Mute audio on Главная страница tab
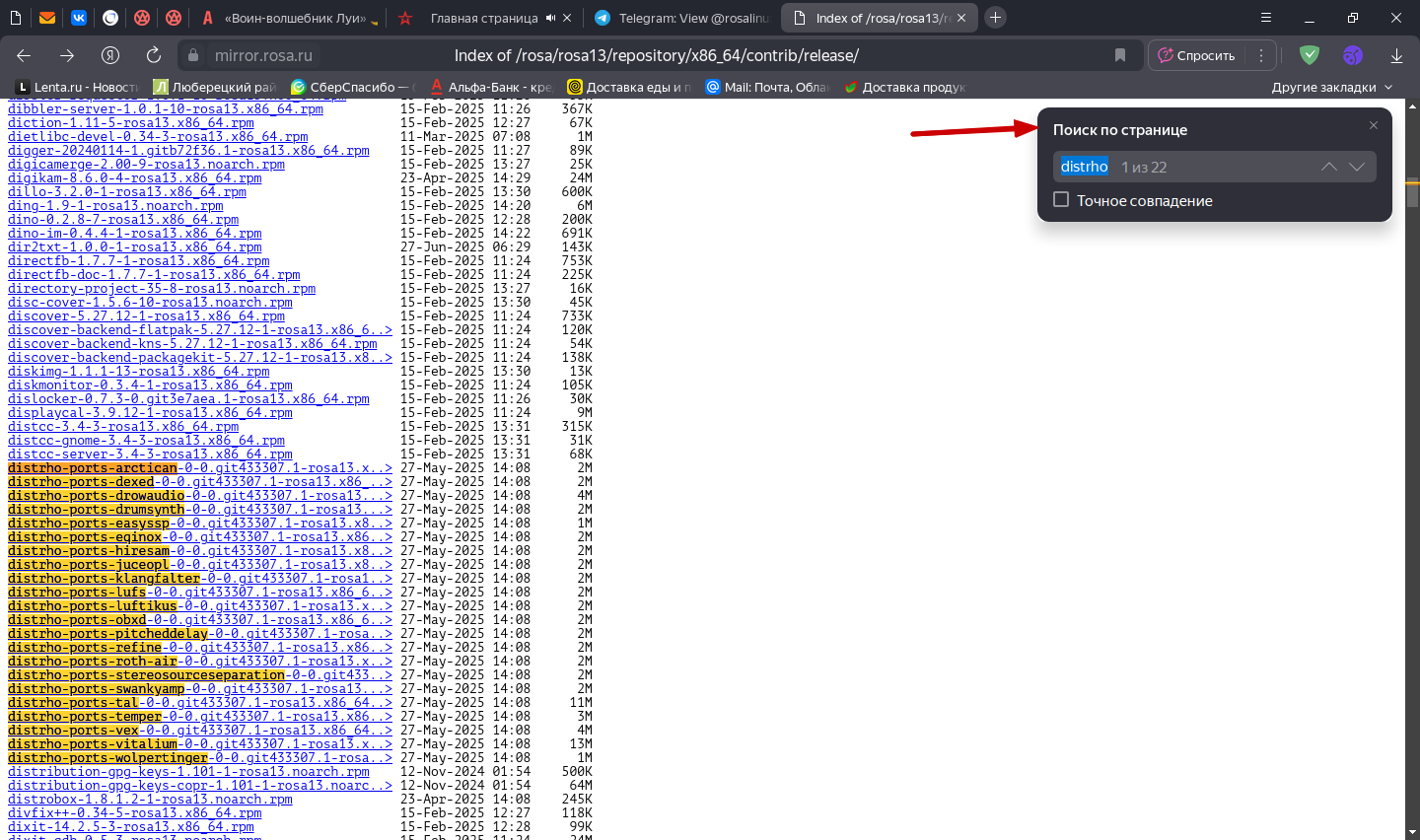 pos(550,18)
